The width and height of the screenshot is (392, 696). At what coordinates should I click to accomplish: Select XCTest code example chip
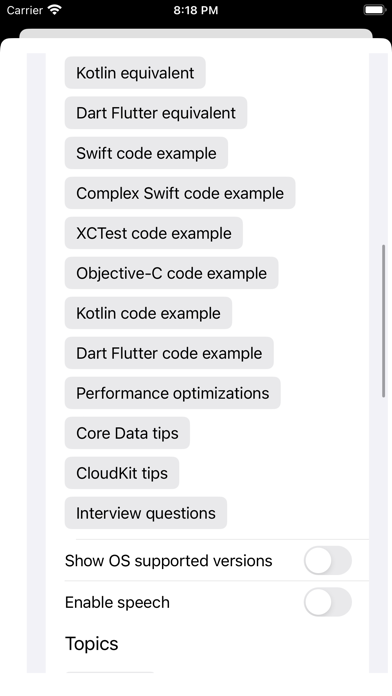click(x=154, y=233)
